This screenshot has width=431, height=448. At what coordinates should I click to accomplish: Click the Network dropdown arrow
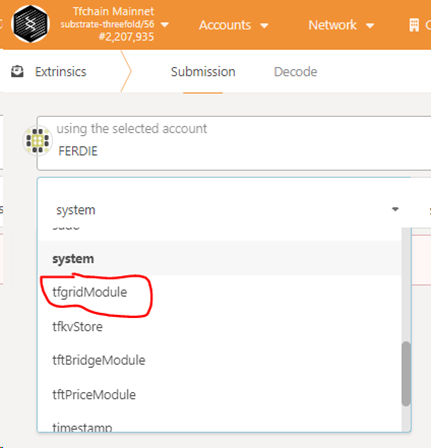[x=370, y=26]
